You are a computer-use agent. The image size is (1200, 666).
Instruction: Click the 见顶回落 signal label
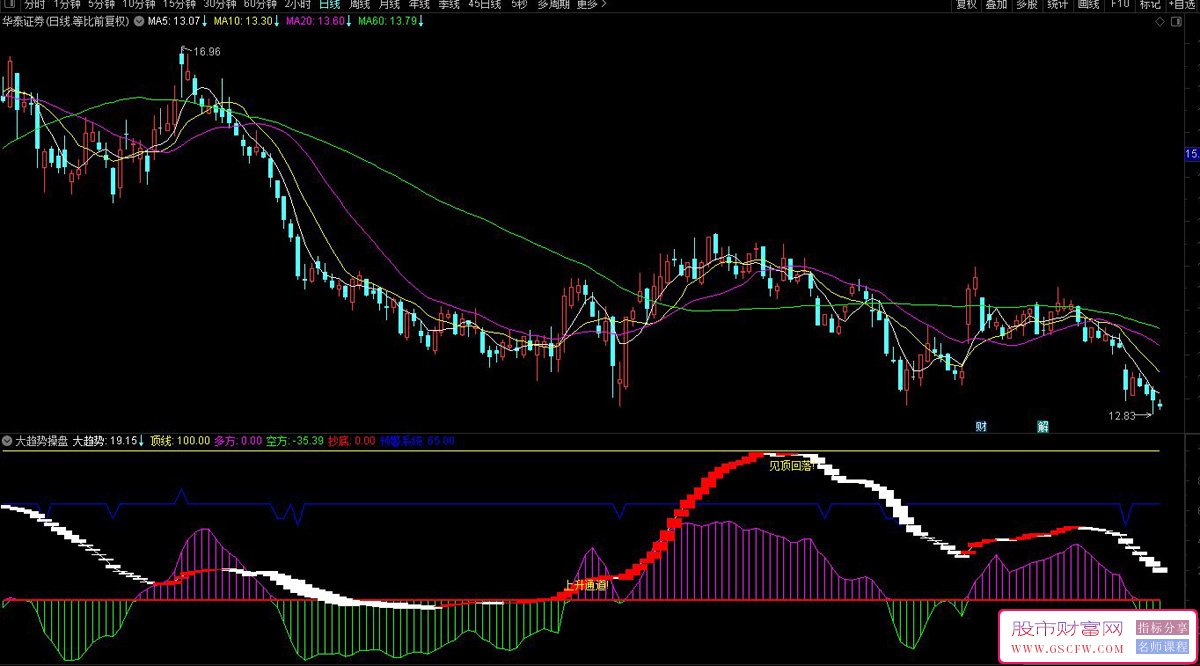[x=790, y=465]
